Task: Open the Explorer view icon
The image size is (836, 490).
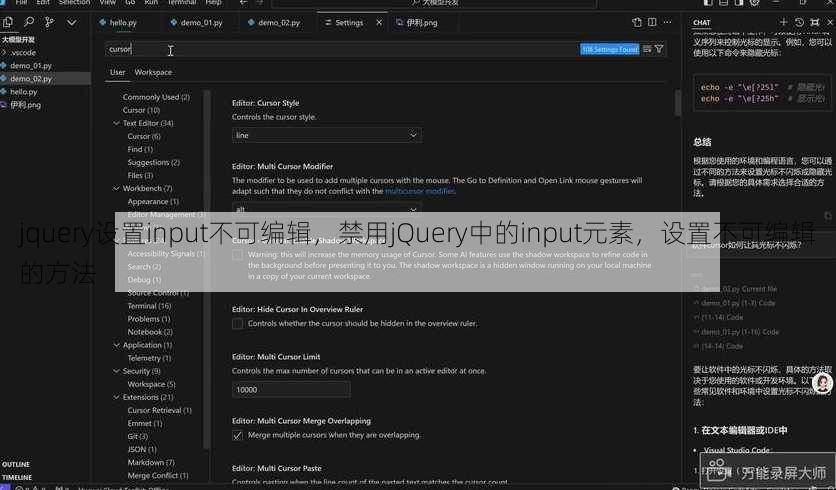Action: click(x=8, y=22)
